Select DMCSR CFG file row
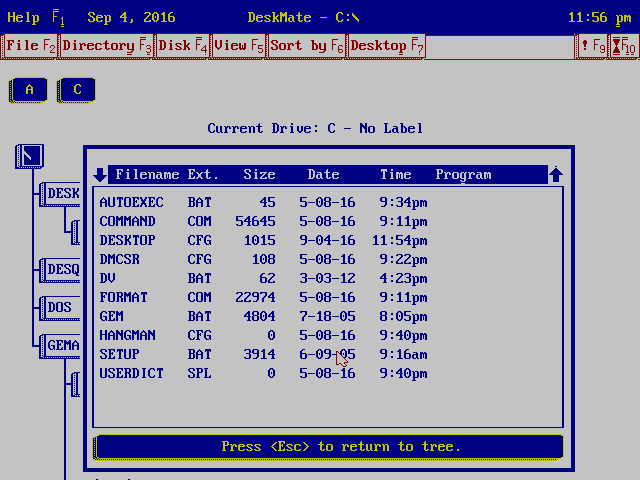Screen dimensions: 640x480 point(328,260)
